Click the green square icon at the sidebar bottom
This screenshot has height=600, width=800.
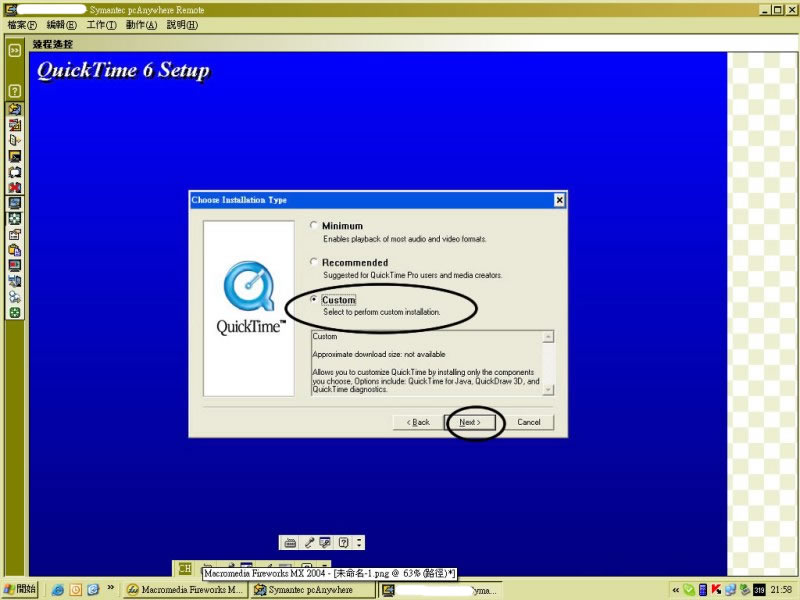point(15,313)
